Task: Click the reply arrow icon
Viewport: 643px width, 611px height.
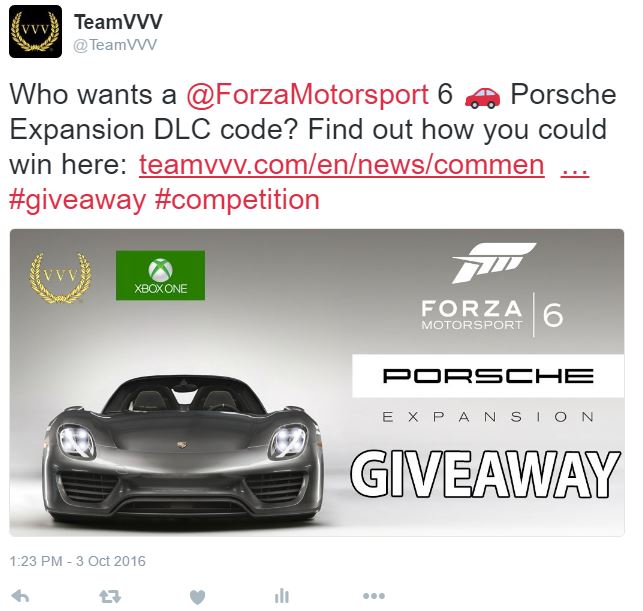Action: 20,596
